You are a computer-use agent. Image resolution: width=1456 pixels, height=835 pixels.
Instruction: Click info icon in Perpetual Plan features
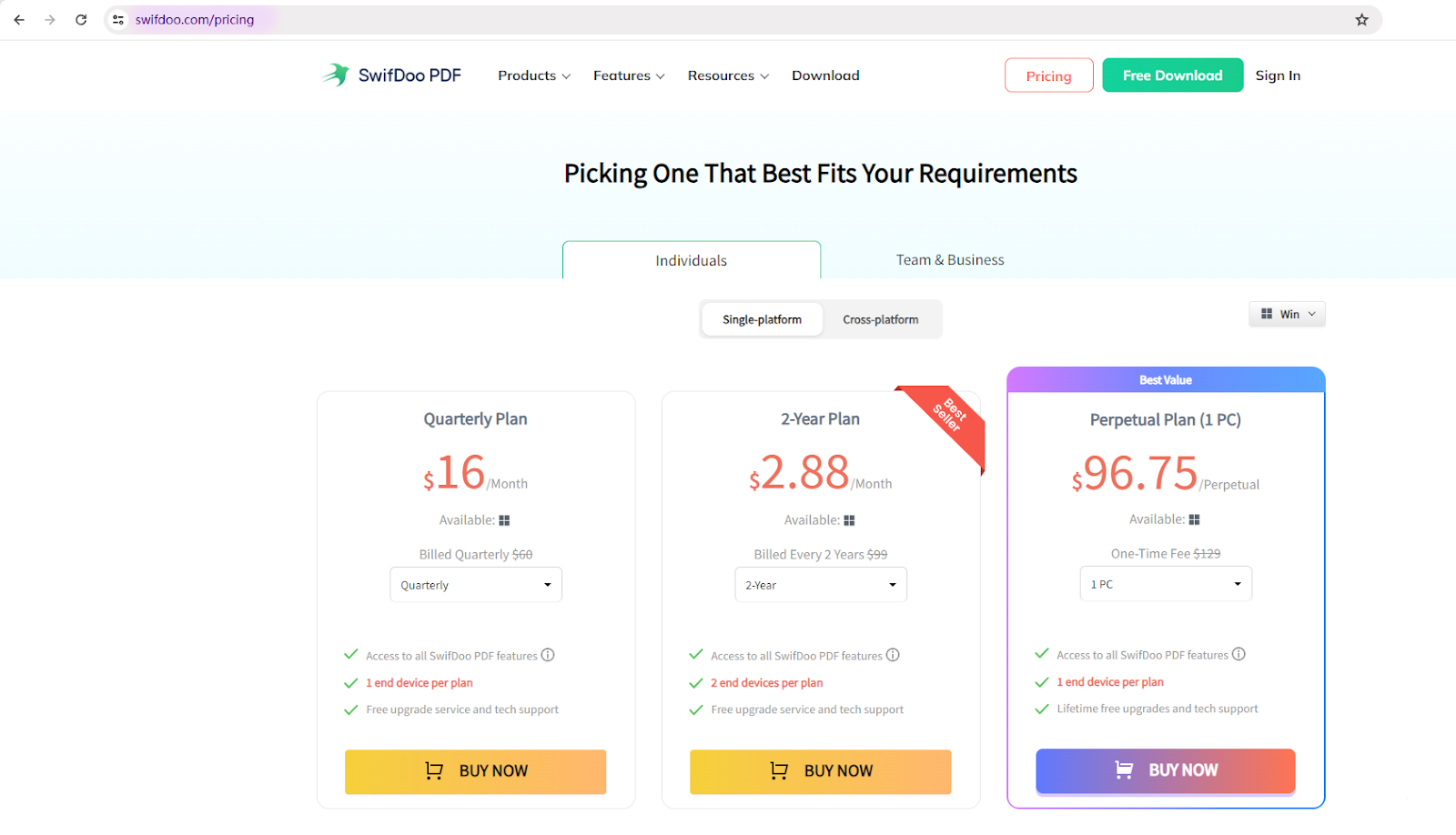point(1239,654)
